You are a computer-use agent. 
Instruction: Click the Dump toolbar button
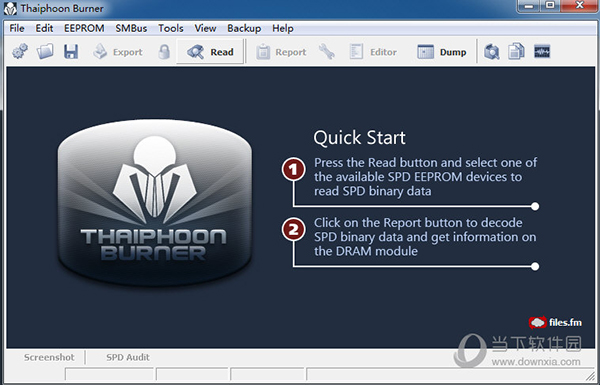(x=442, y=52)
